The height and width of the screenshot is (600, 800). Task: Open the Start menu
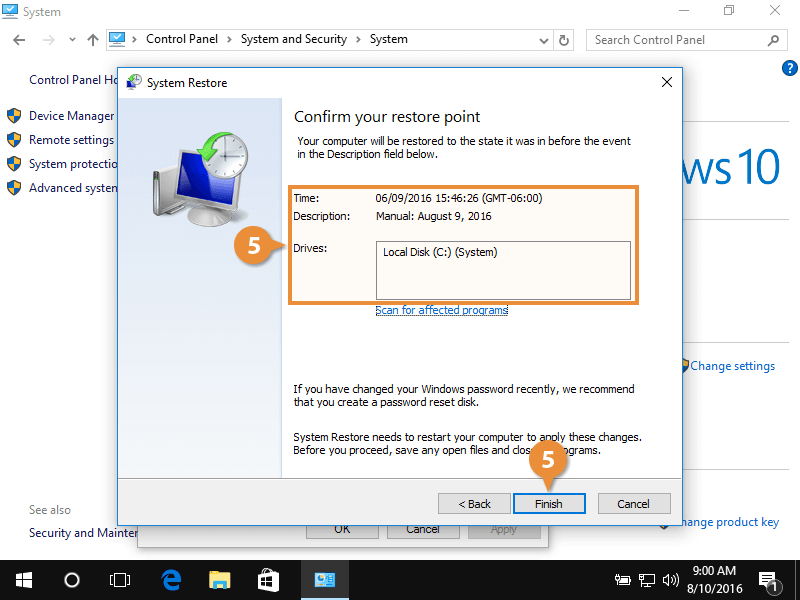pos(22,579)
